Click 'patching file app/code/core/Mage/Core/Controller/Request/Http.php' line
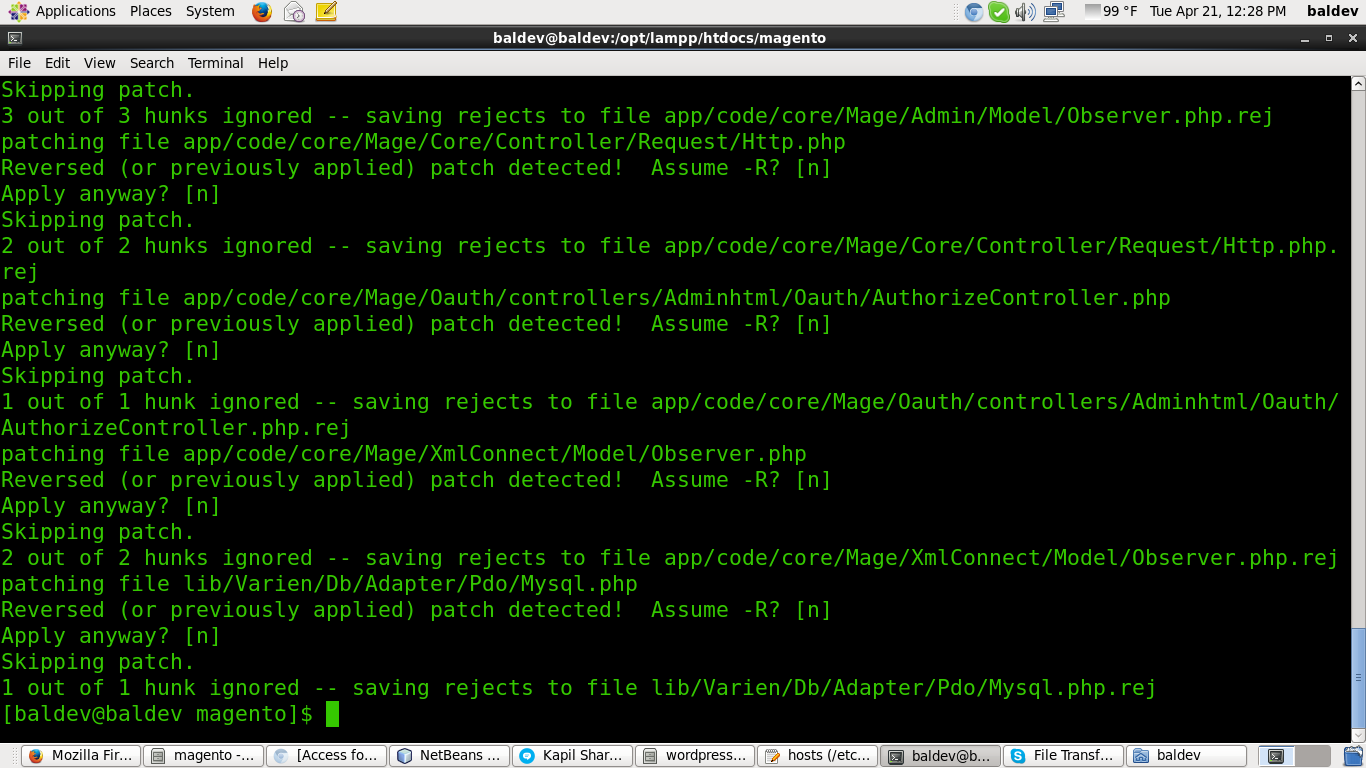 click(x=423, y=142)
